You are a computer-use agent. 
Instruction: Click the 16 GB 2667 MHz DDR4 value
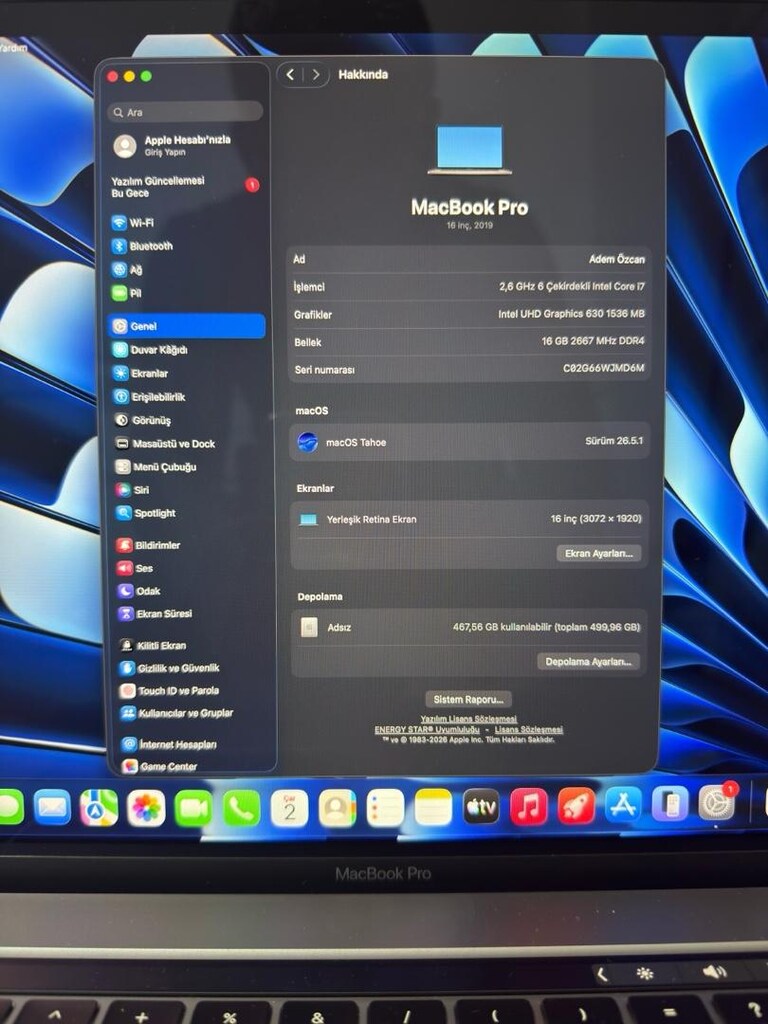(x=593, y=341)
